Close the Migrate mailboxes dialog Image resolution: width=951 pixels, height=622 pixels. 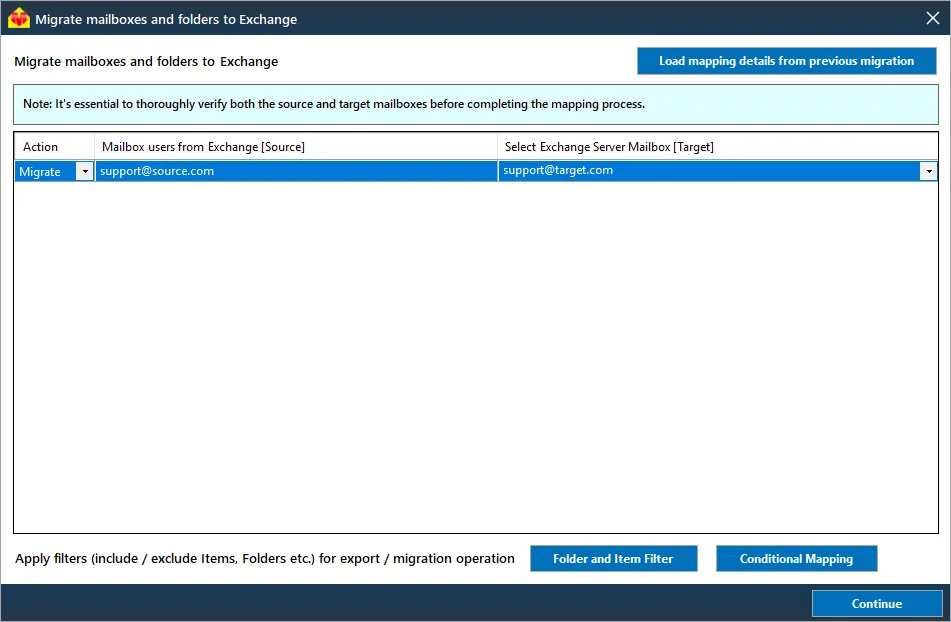point(933,18)
